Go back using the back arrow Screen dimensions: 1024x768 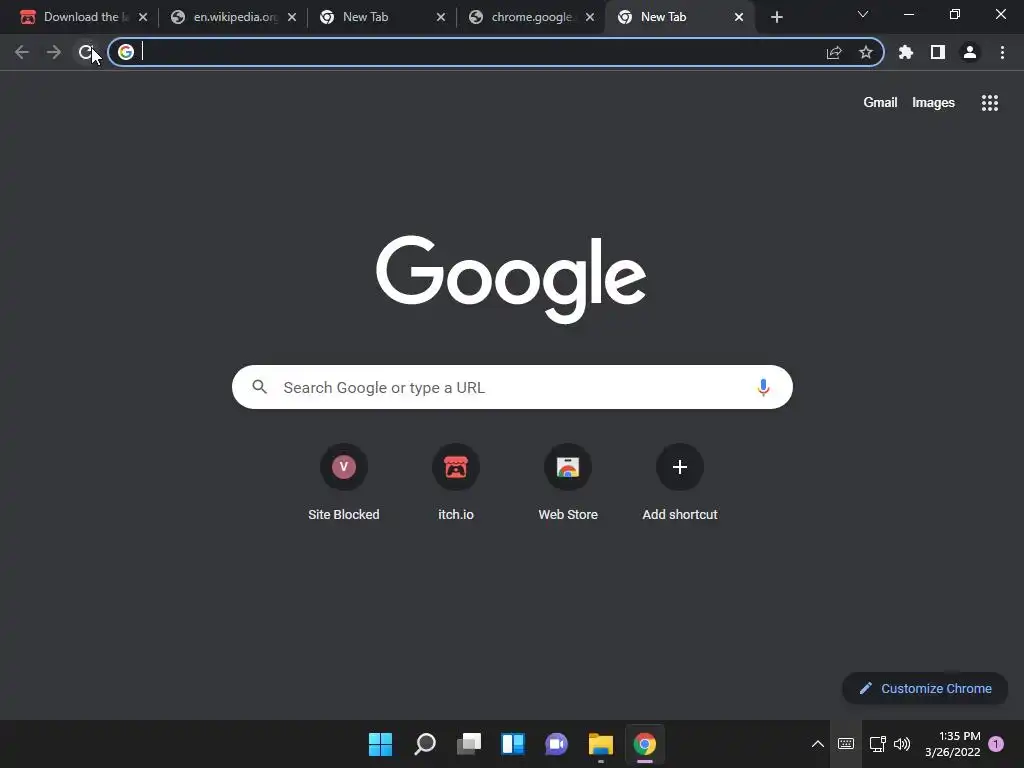tap(22, 52)
